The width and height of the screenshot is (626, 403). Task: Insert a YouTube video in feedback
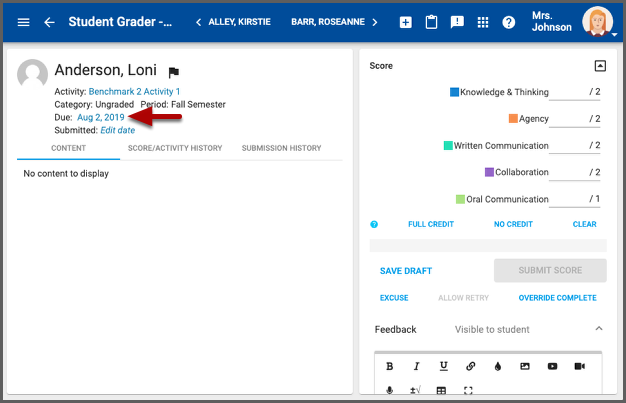[x=552, y=366]
